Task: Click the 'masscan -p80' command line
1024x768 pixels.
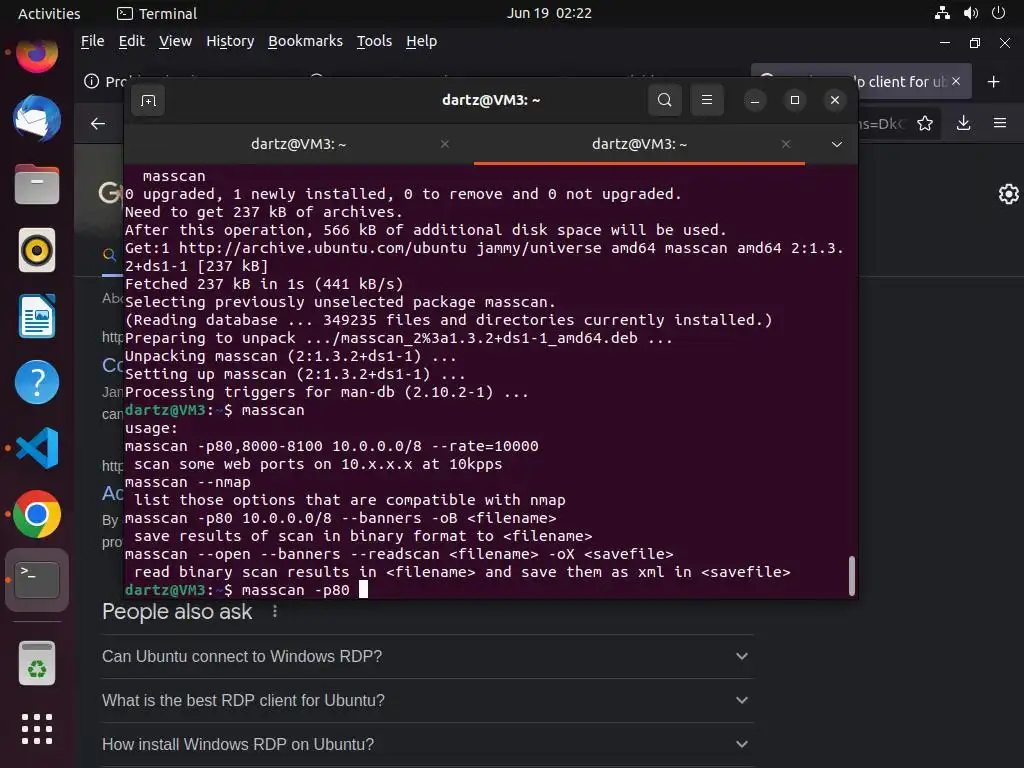Action: point(296,590)
